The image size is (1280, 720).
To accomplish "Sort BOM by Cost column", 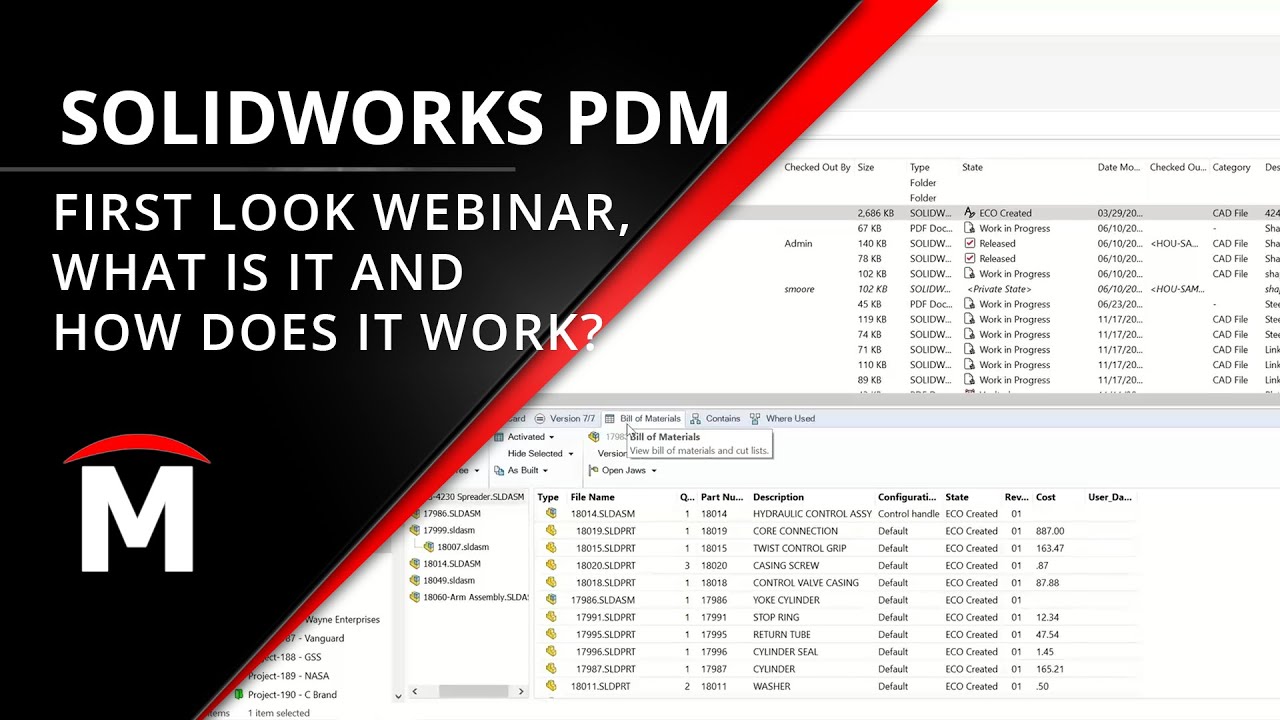I will [1046, 497].
